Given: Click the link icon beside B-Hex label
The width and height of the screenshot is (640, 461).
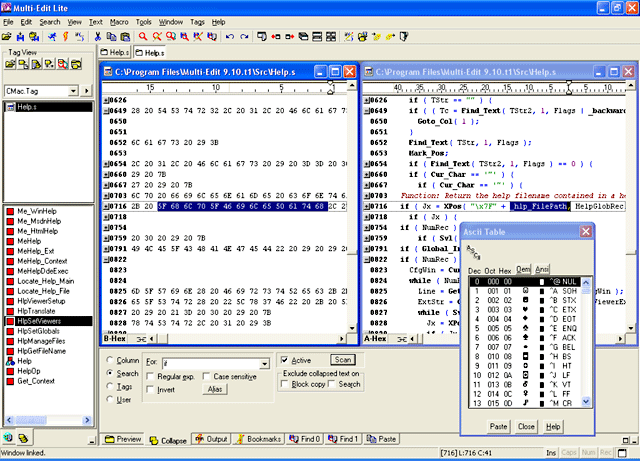Looking at the screenshot, I should (x=141, y=339).
